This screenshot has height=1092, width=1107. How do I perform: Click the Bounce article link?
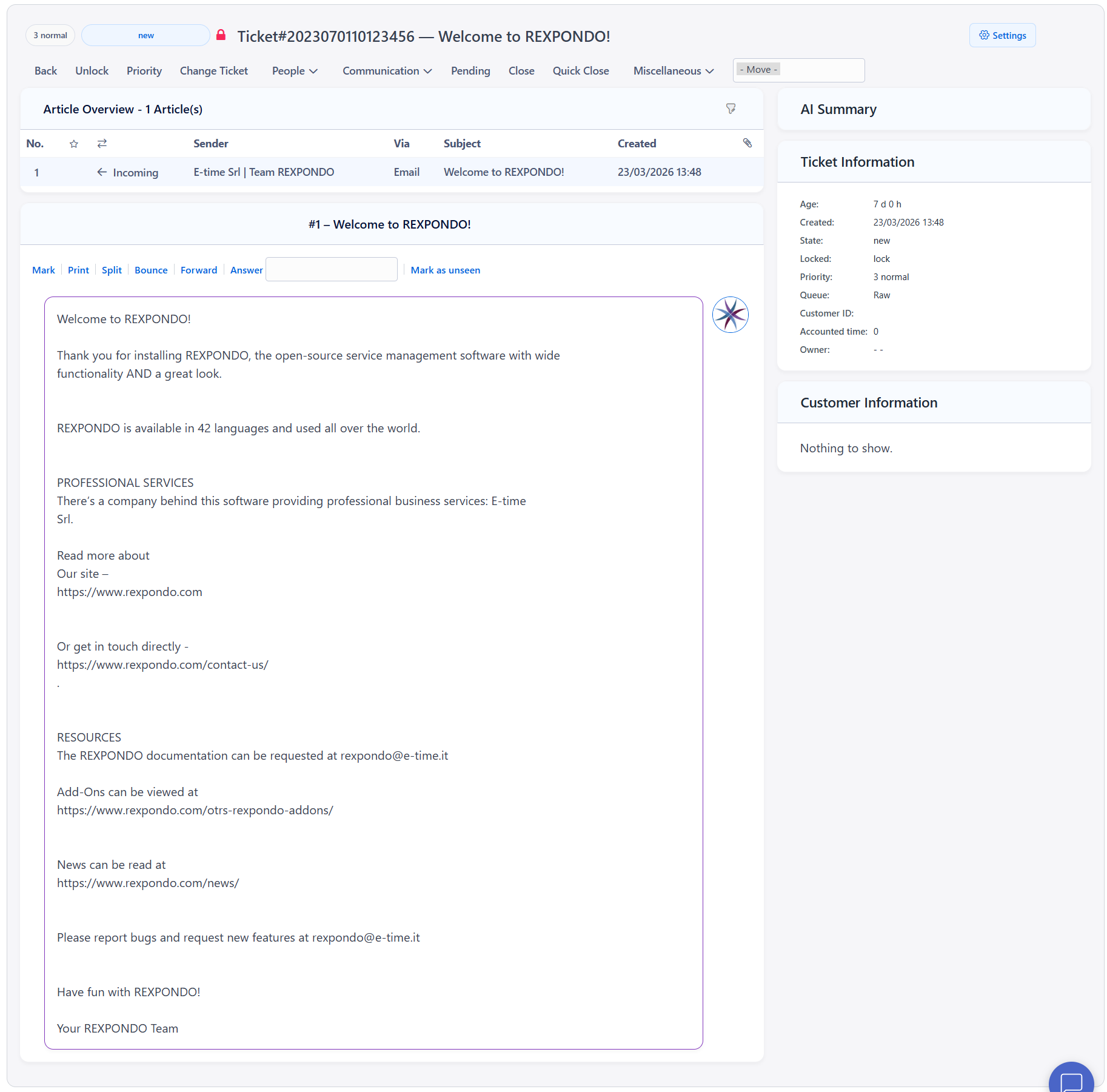tap(151, 270)
